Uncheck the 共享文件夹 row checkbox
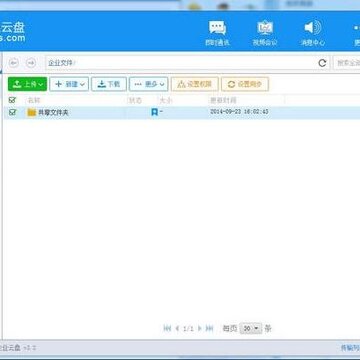 click(12, 112)
